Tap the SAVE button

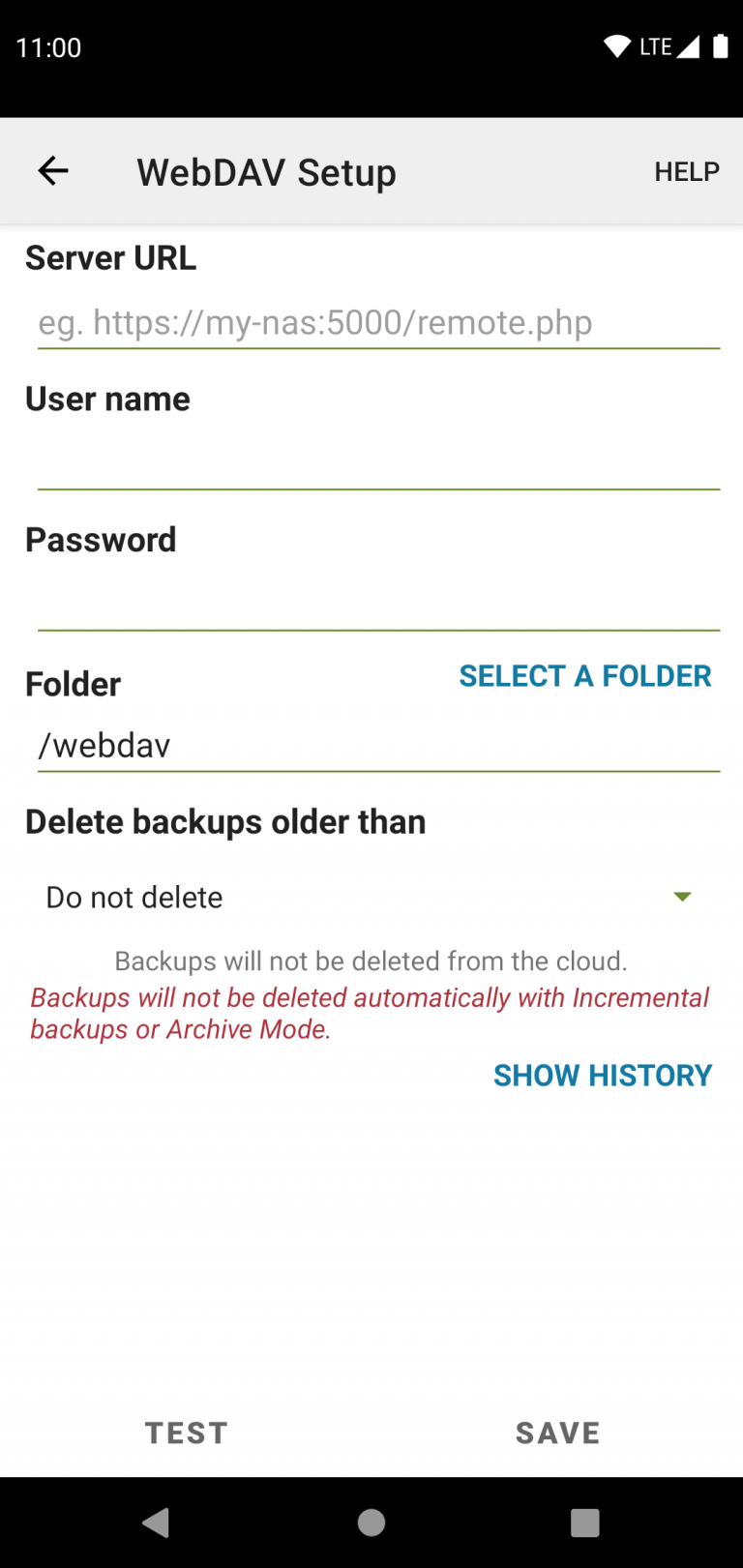tap(557, 1433)
